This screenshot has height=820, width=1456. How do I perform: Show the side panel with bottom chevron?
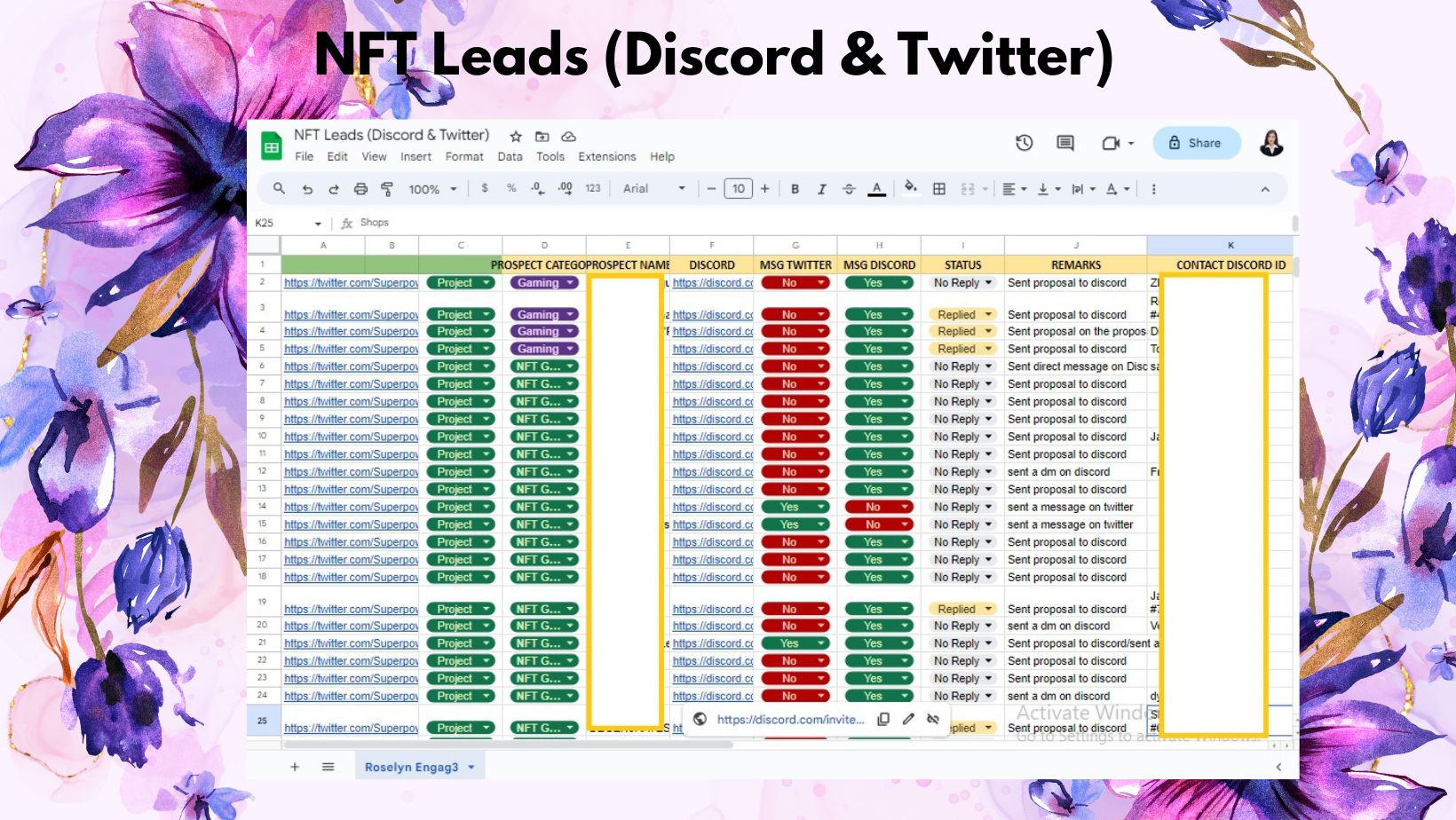[1278, 767]
